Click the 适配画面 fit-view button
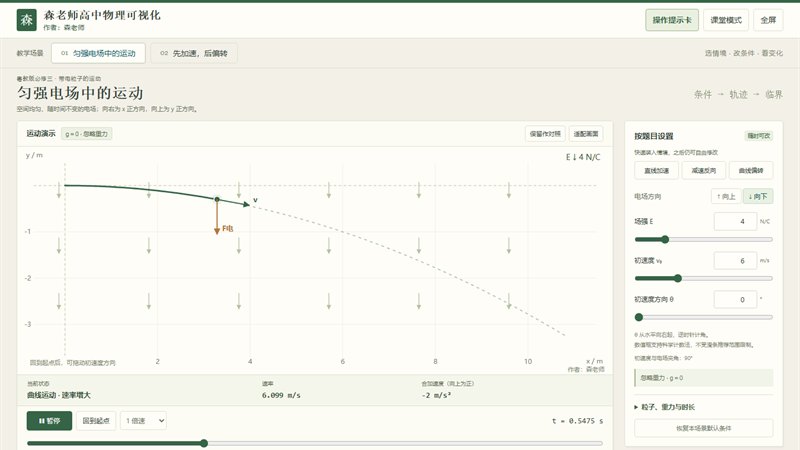 pyautogui.click(x=586, y=134)
